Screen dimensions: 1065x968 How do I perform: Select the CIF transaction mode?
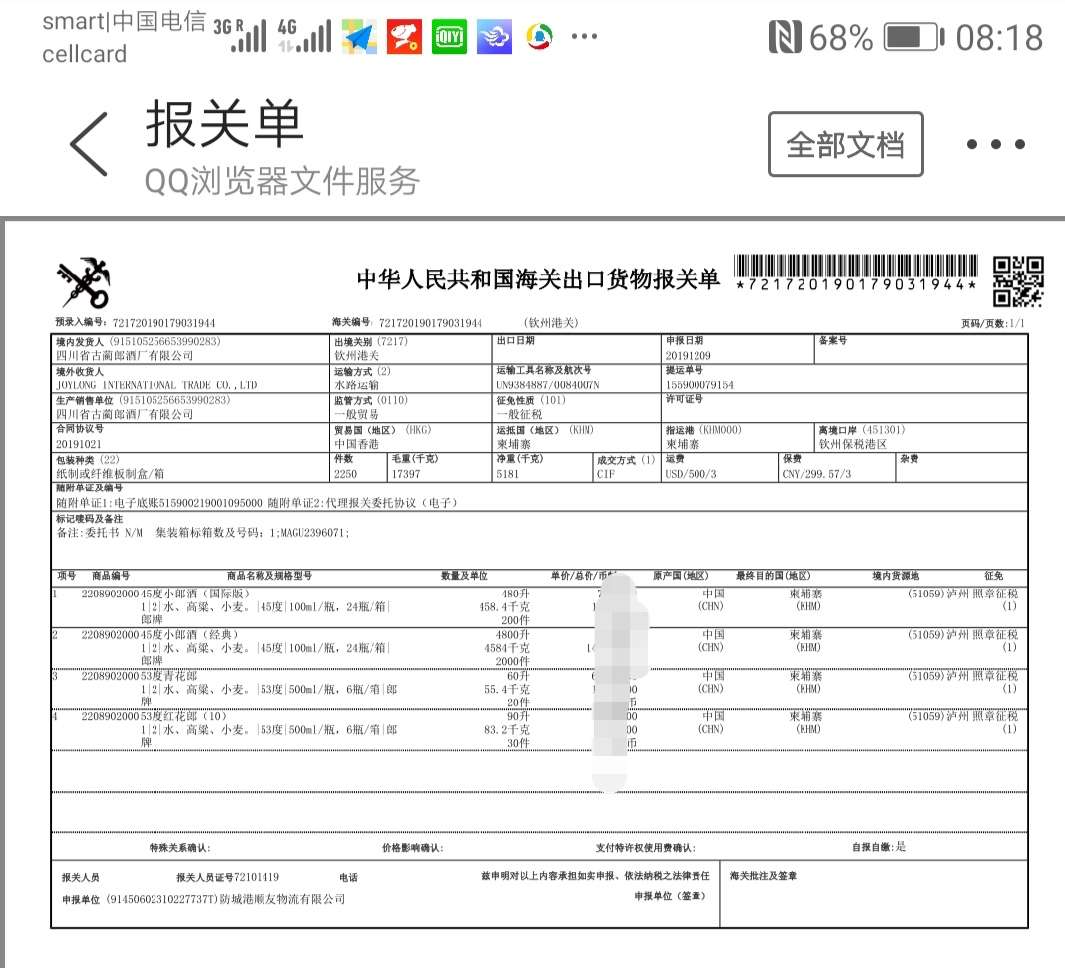606,474
